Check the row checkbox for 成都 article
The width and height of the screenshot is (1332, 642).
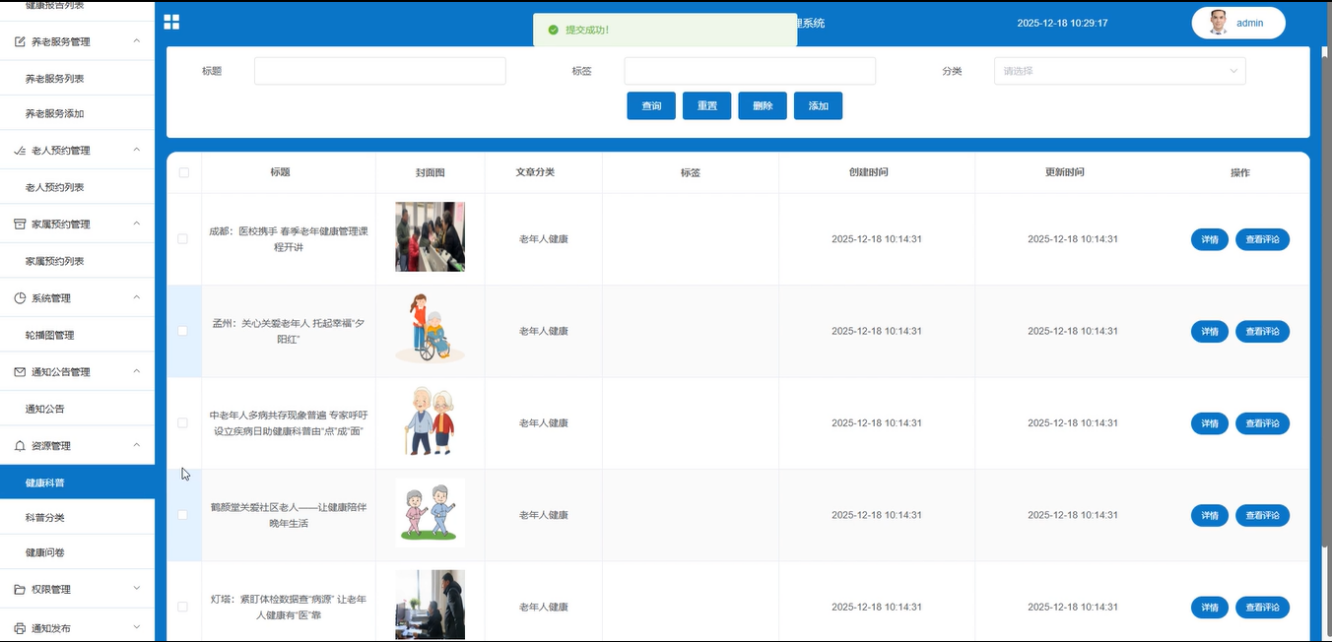(x=182, y=239)
